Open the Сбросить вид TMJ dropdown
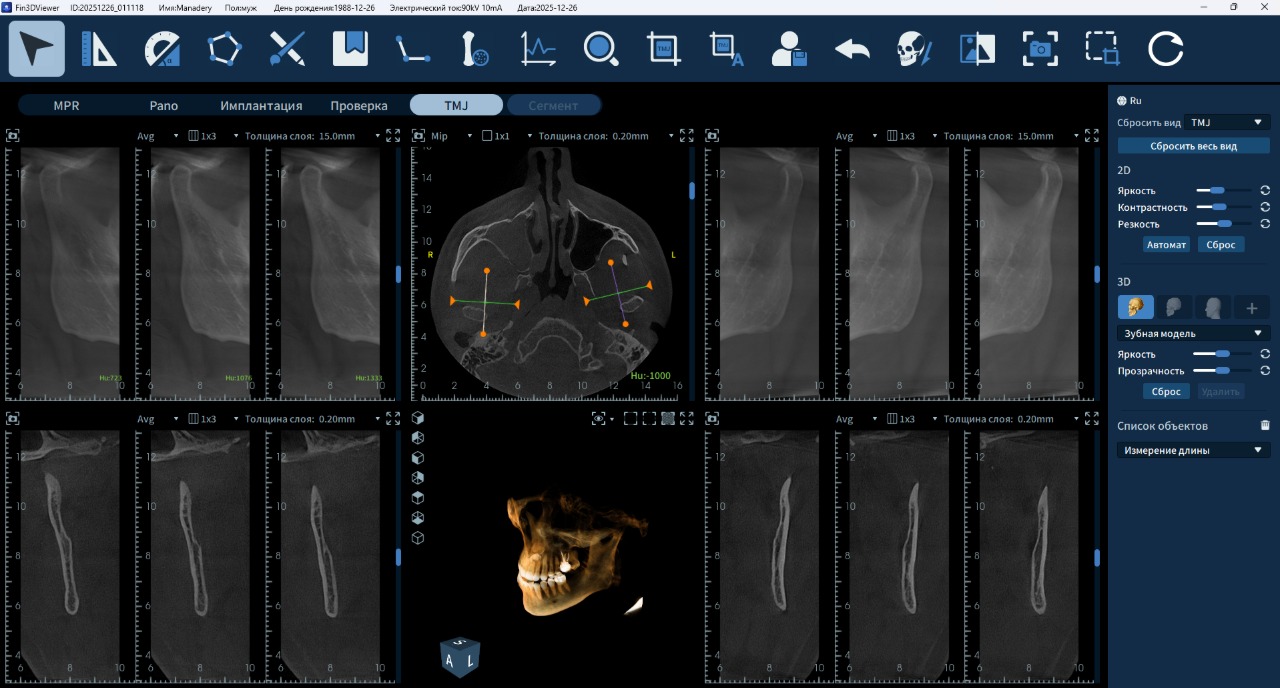This screenshot has height=688, width=1280. (1227, 122)
